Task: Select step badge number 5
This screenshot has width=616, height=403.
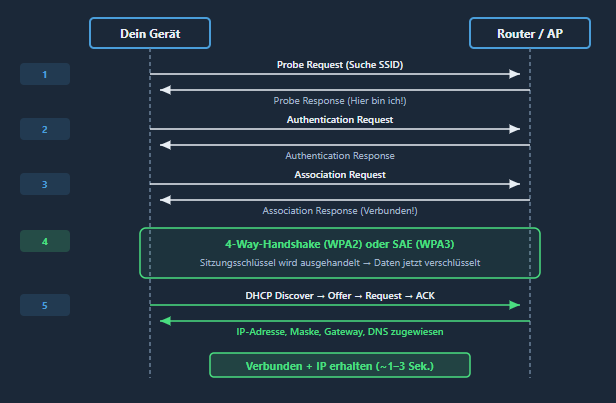Action: pyautogui.click(x=45, y=305)
